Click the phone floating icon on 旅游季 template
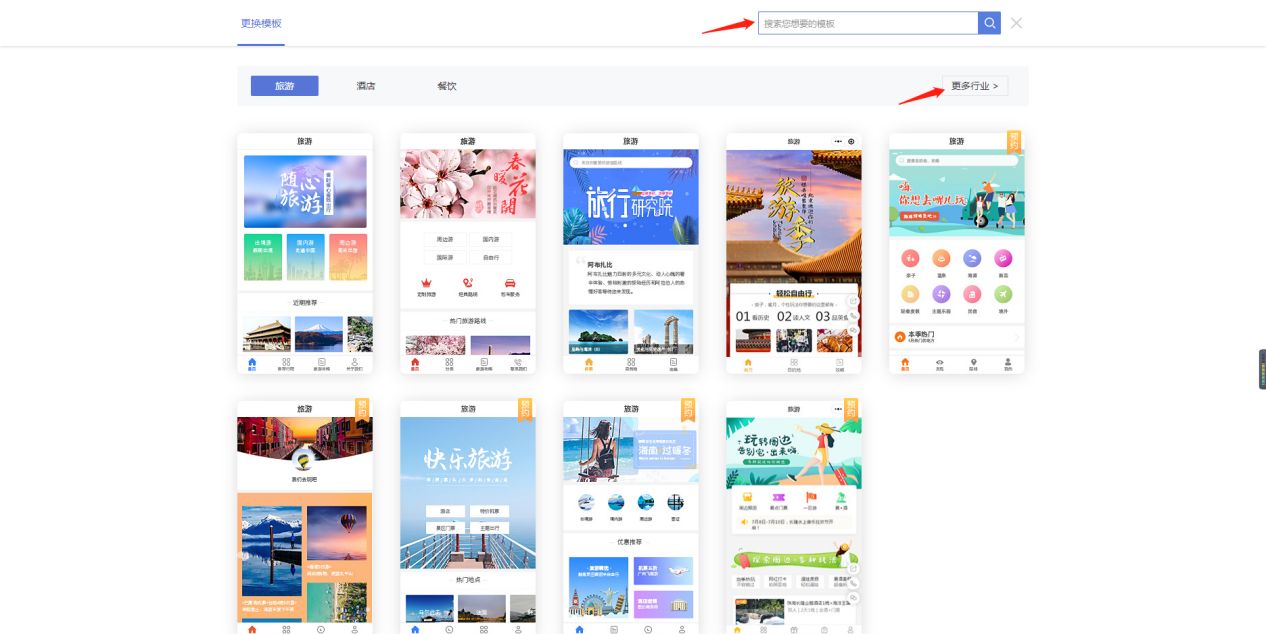Viewport: 1266px width, 634px height. [853, 315]
